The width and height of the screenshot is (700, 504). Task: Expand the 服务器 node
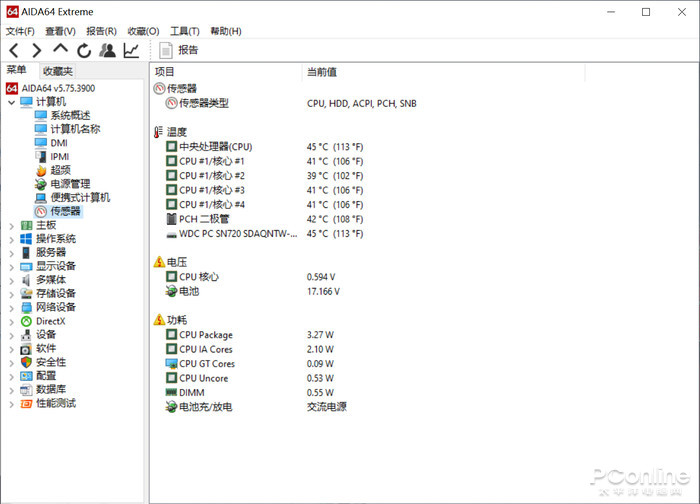(x=12, y=254)
